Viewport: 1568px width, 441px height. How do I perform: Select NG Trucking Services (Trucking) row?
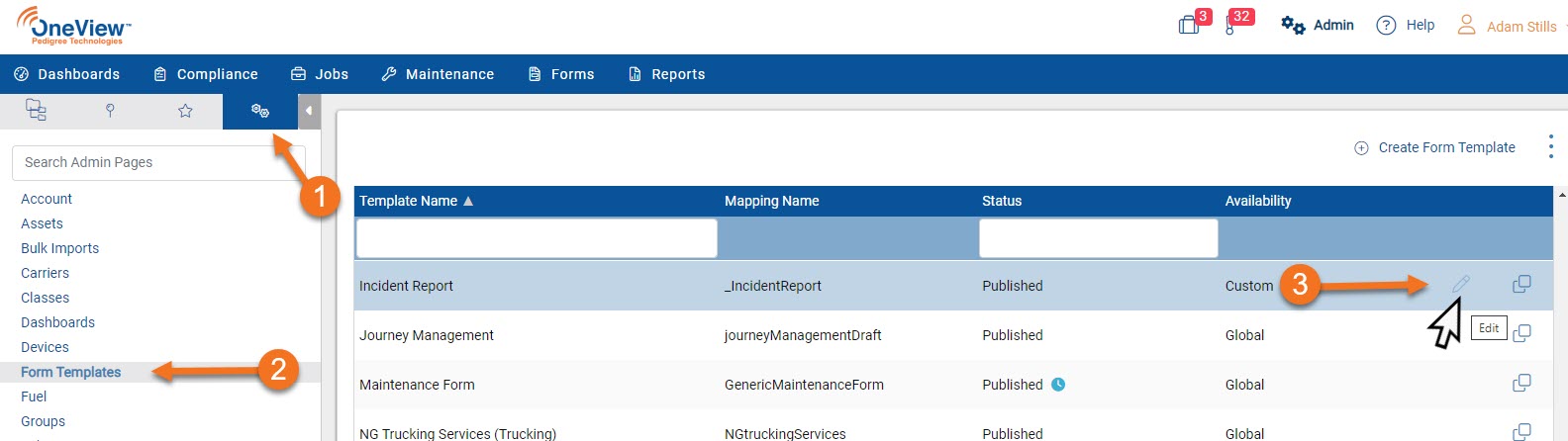(457, 433)
